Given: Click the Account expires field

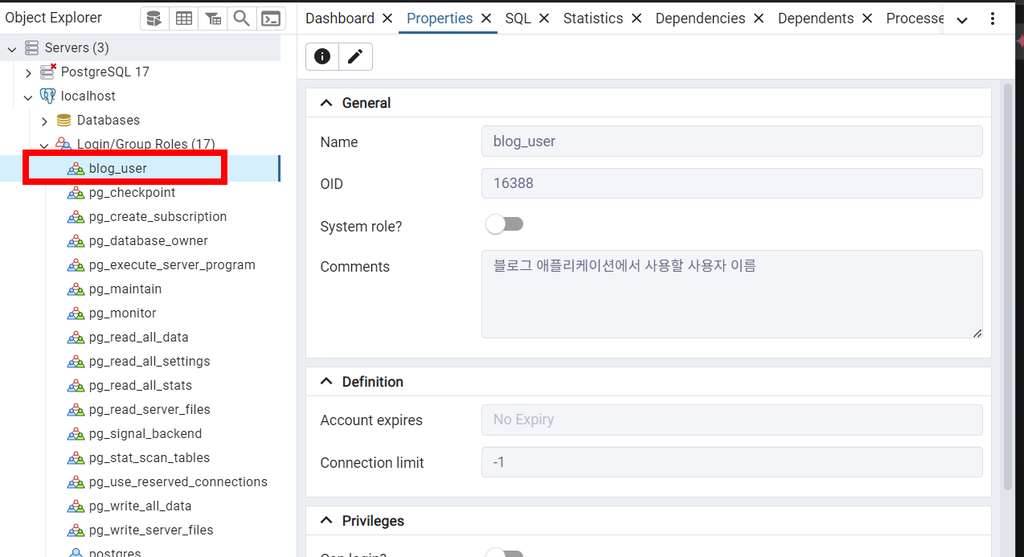Looking at the screenshot, I should tap(732, 420).
